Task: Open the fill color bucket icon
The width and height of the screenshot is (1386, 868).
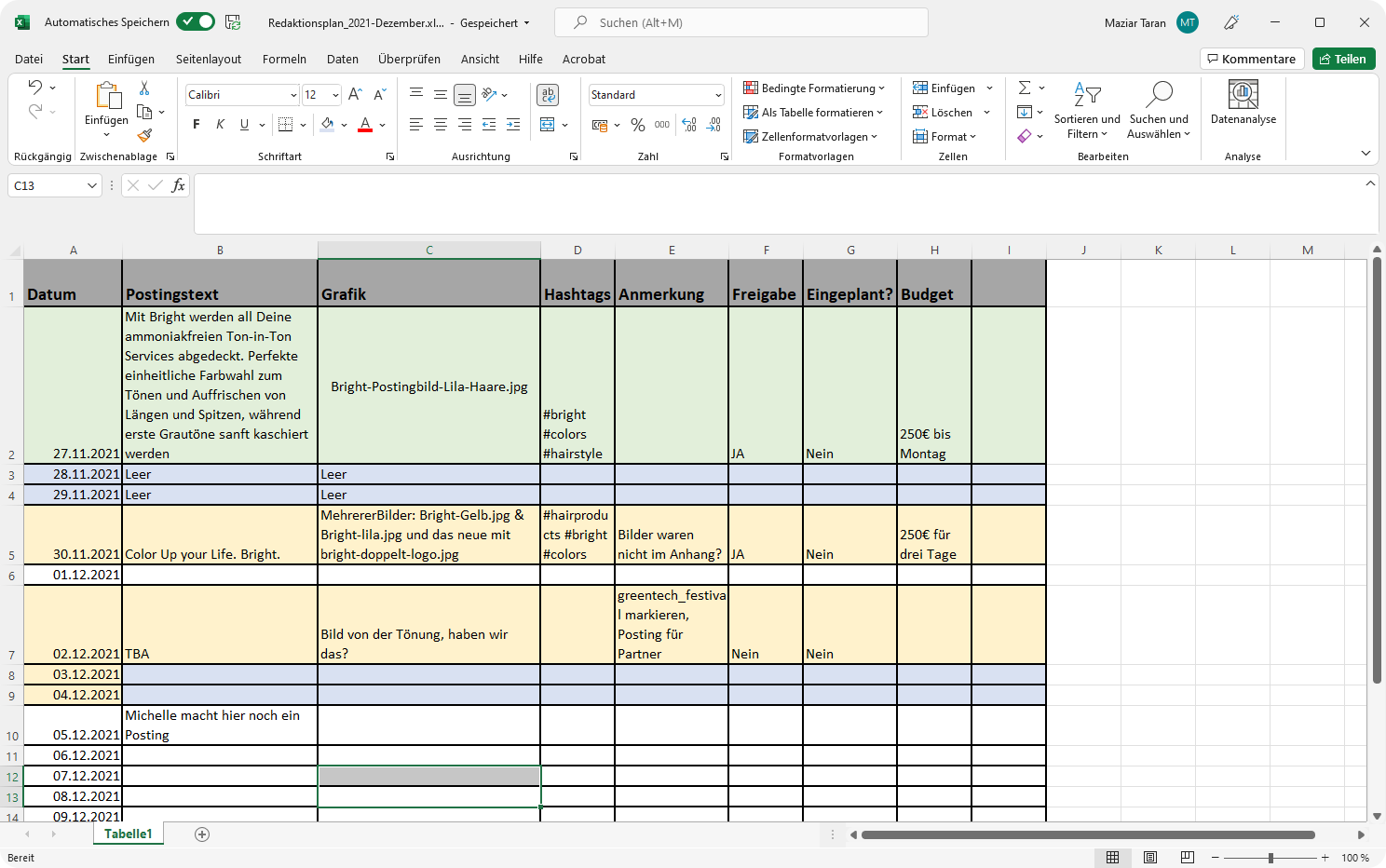Action: [x=328, y=122]
